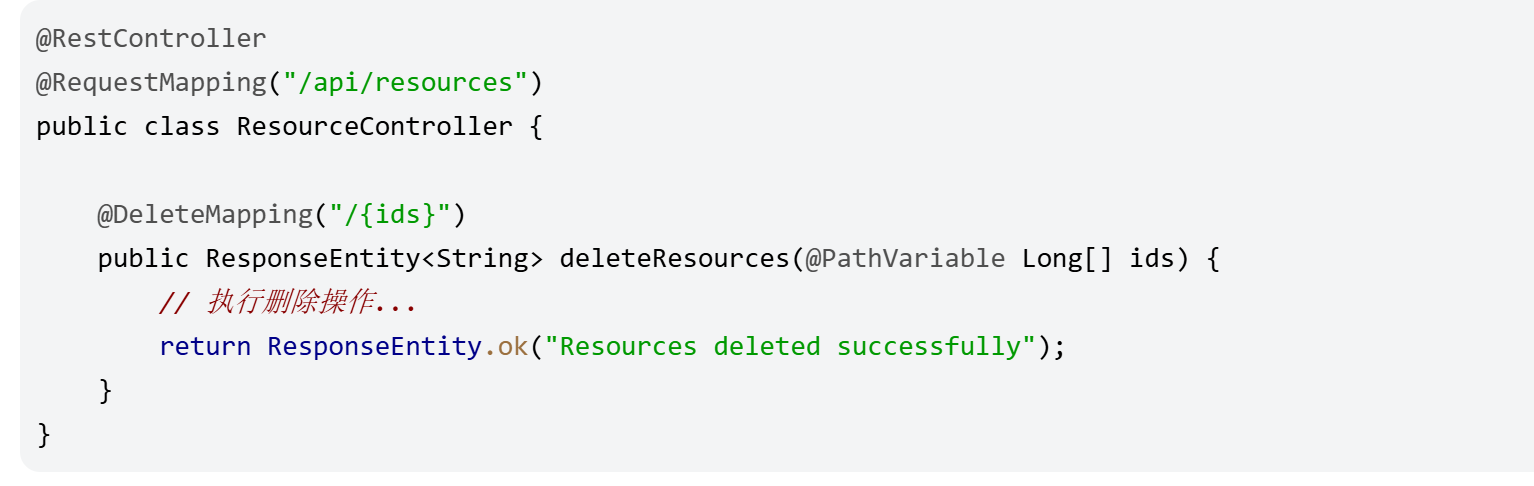Click the @RequestMapping annotation
This screenshot has height=486, width=1534.
coord(151,83)
